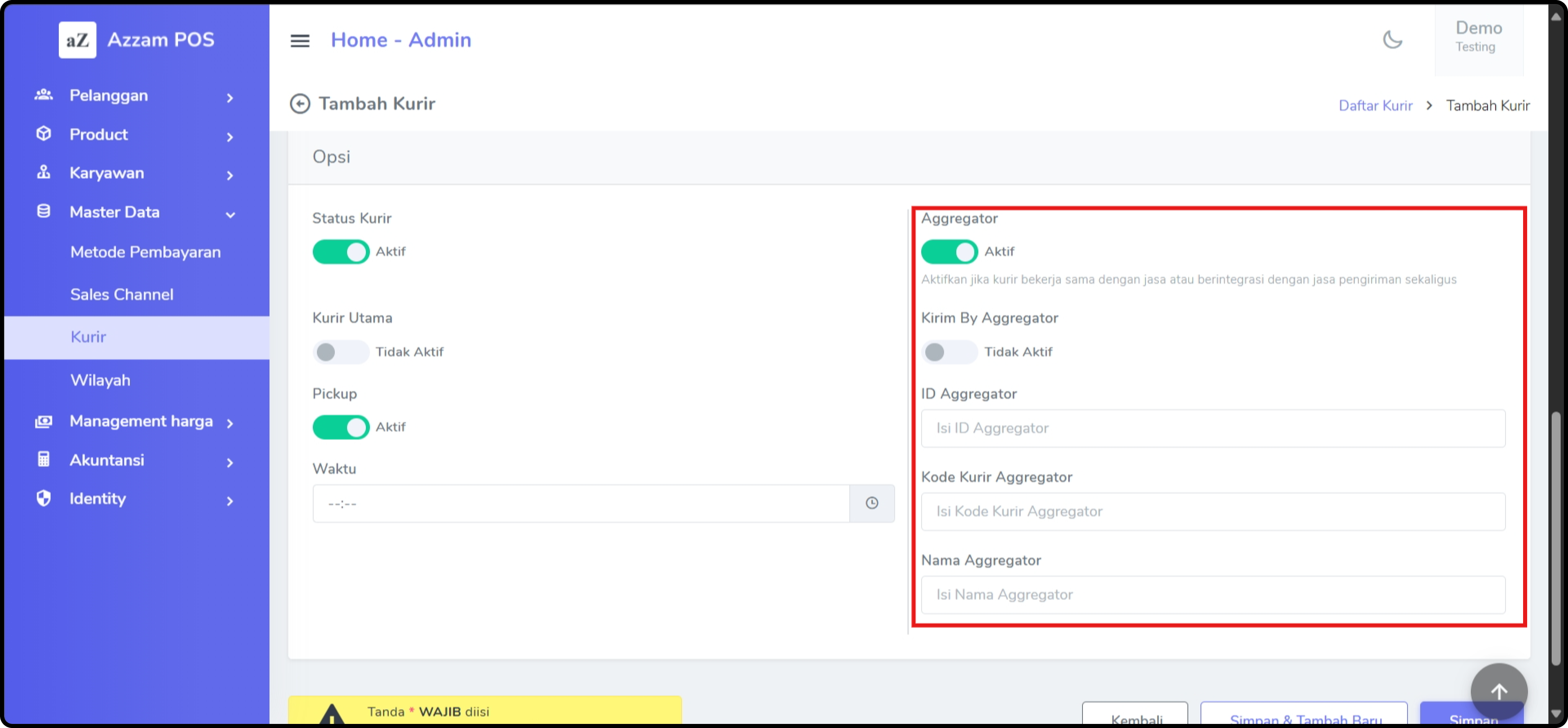Switch off the Aggregator toggle
Viewport: 1568px width, 728px height.
point(949,252)
